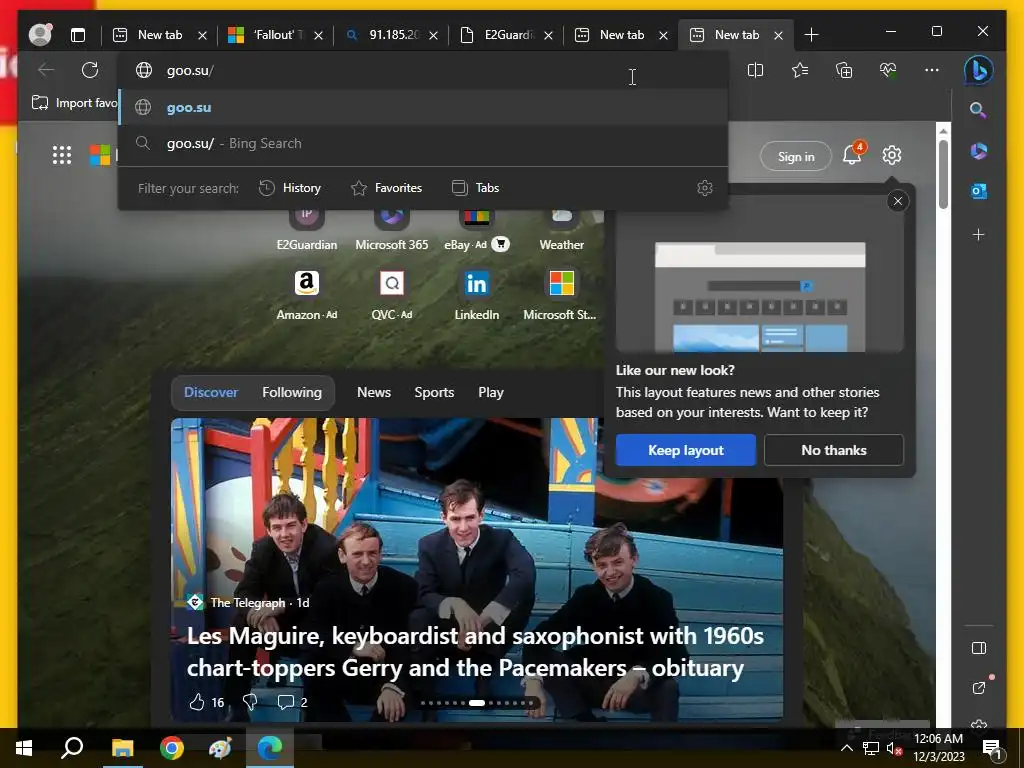Open Settings and more ellipsis menu

[x=932, y=70]
